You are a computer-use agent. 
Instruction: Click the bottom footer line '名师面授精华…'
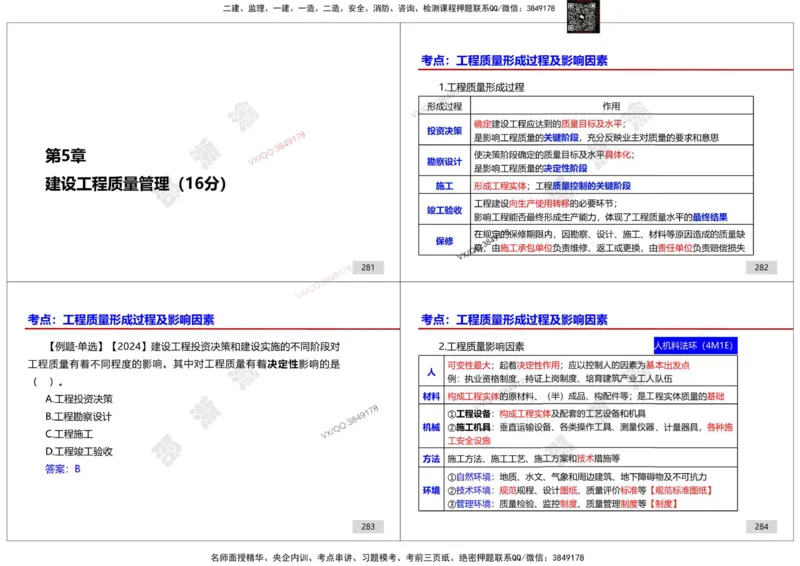click(397, 557)
